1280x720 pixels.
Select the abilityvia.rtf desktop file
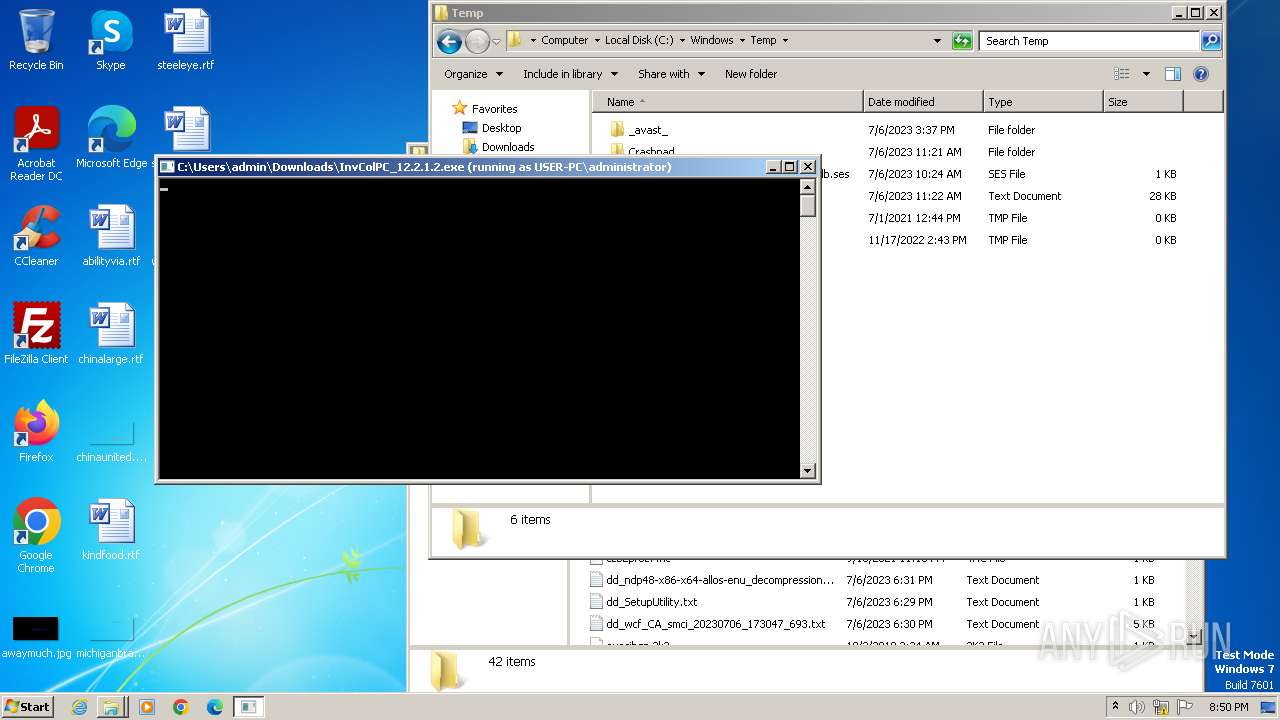point(111,236)
